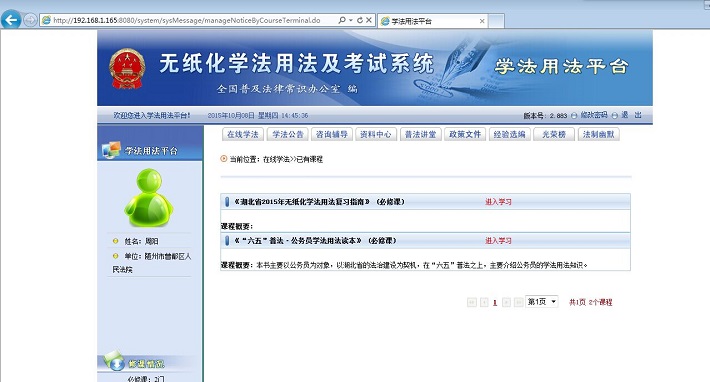This screenshot has width=710, height=382.
Task: Click the URL address field
Action: tap(187, 20)
